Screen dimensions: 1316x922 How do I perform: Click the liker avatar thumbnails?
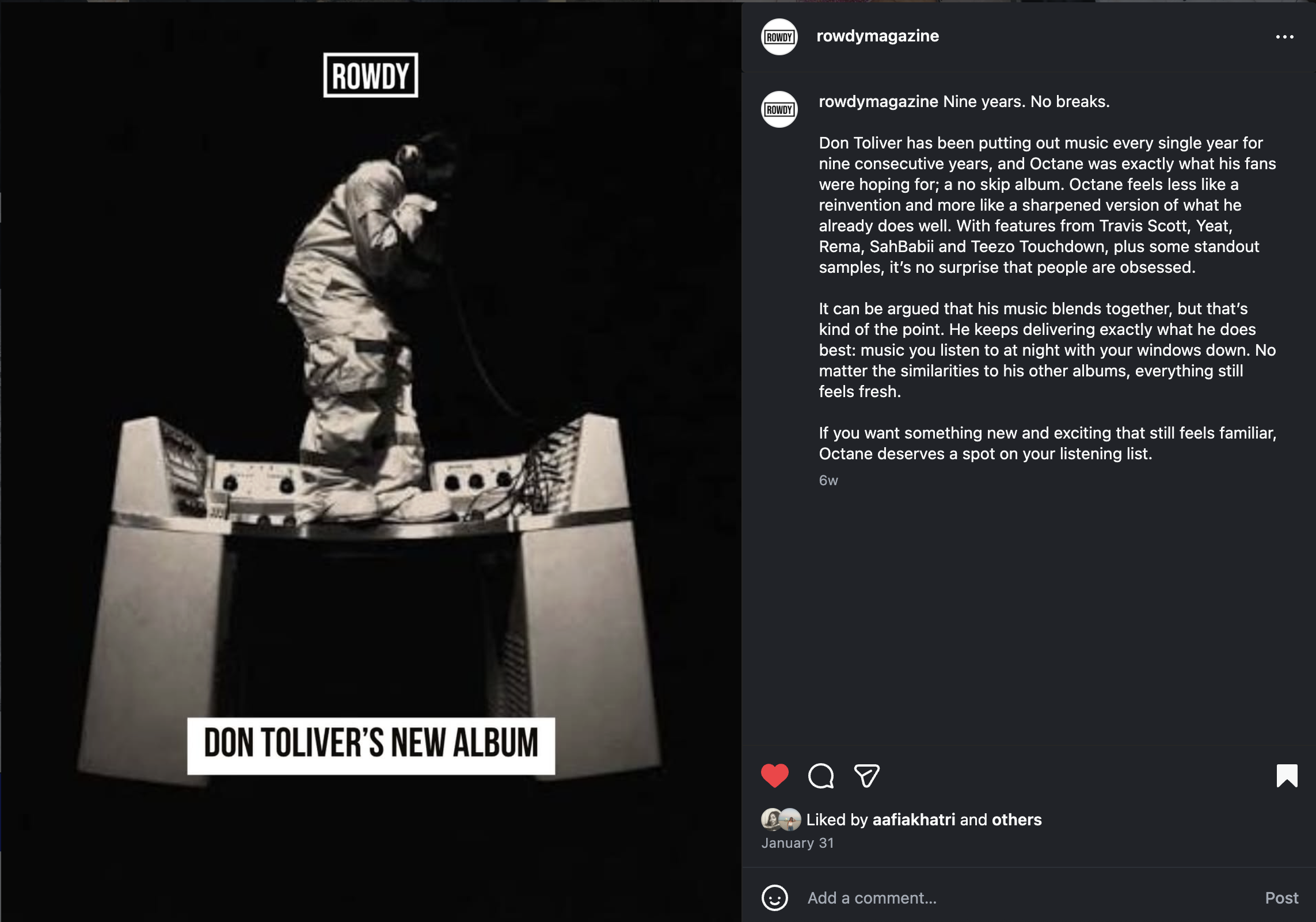click(781, 820)
